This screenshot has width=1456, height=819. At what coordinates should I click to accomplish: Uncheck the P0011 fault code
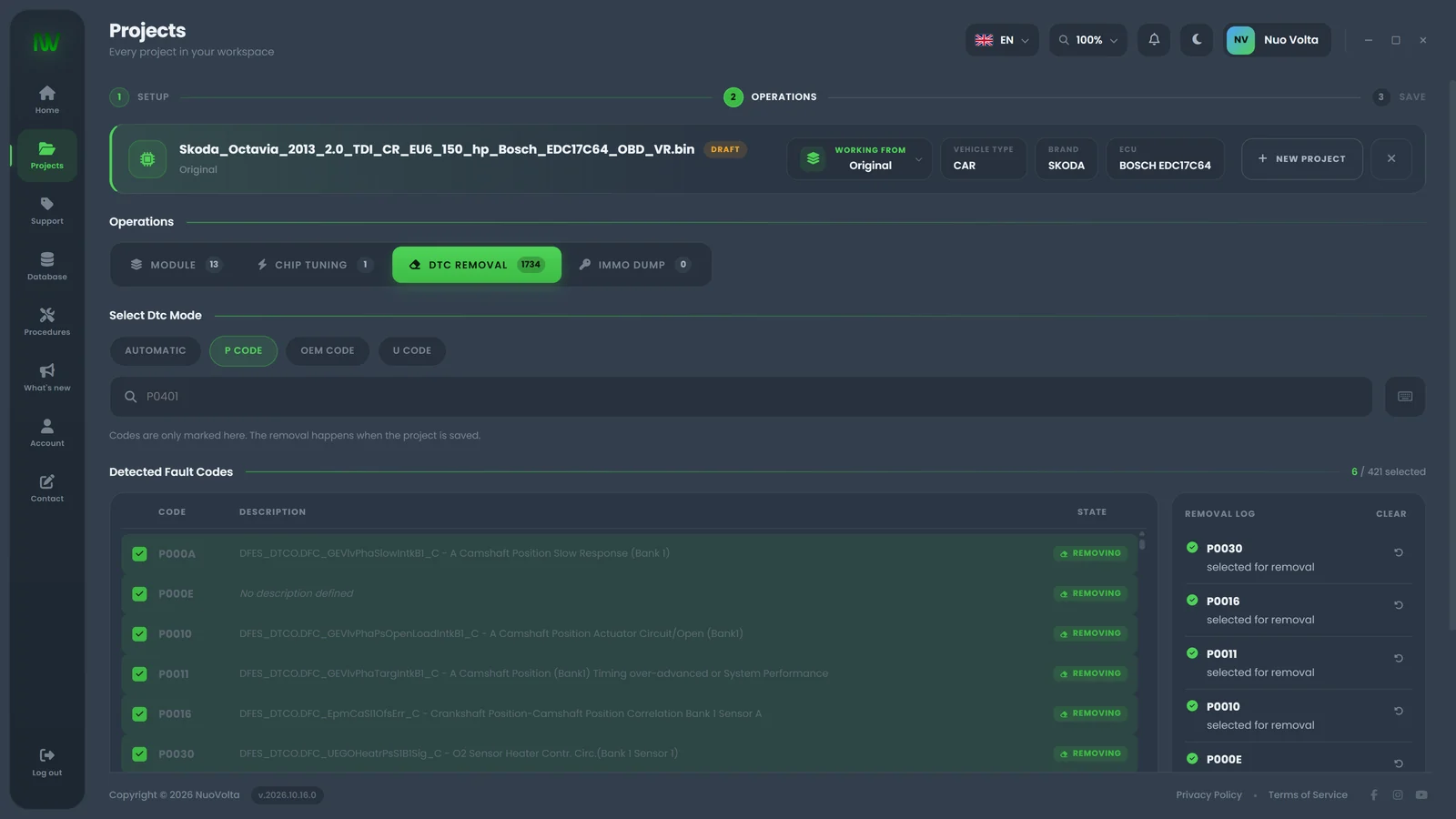(139, 673)
